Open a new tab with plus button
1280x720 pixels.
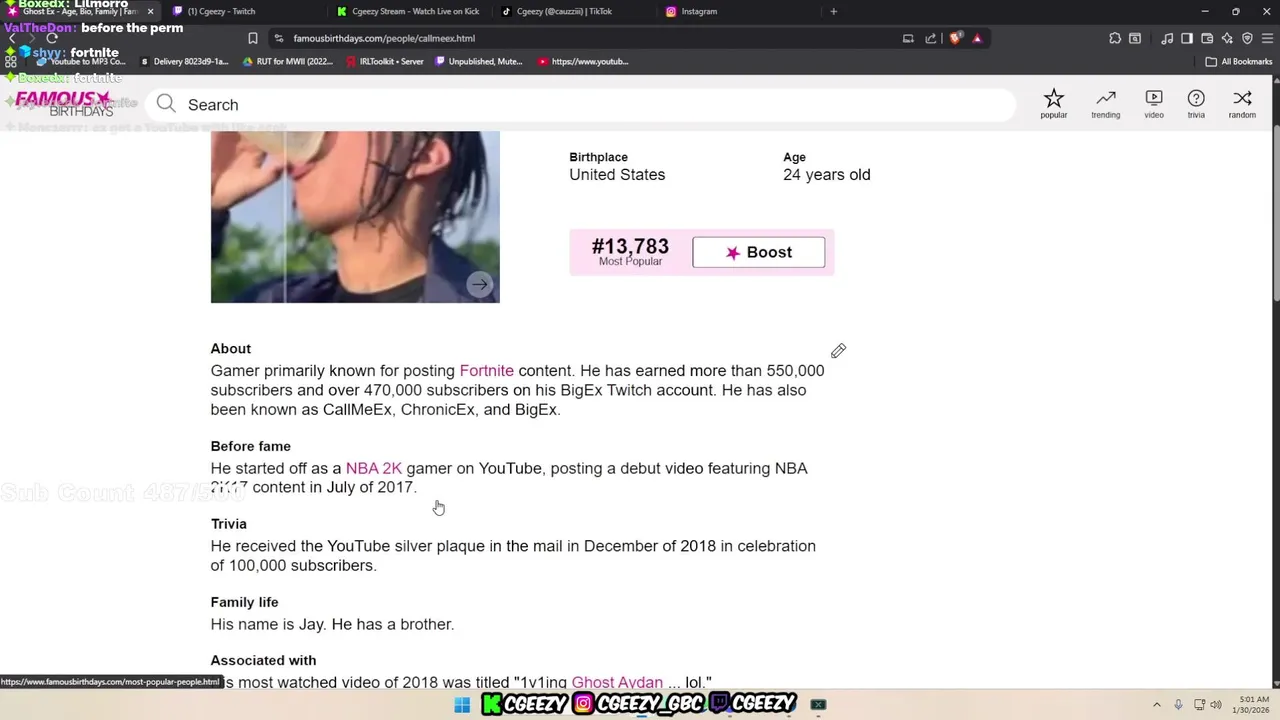coord(834,12)
